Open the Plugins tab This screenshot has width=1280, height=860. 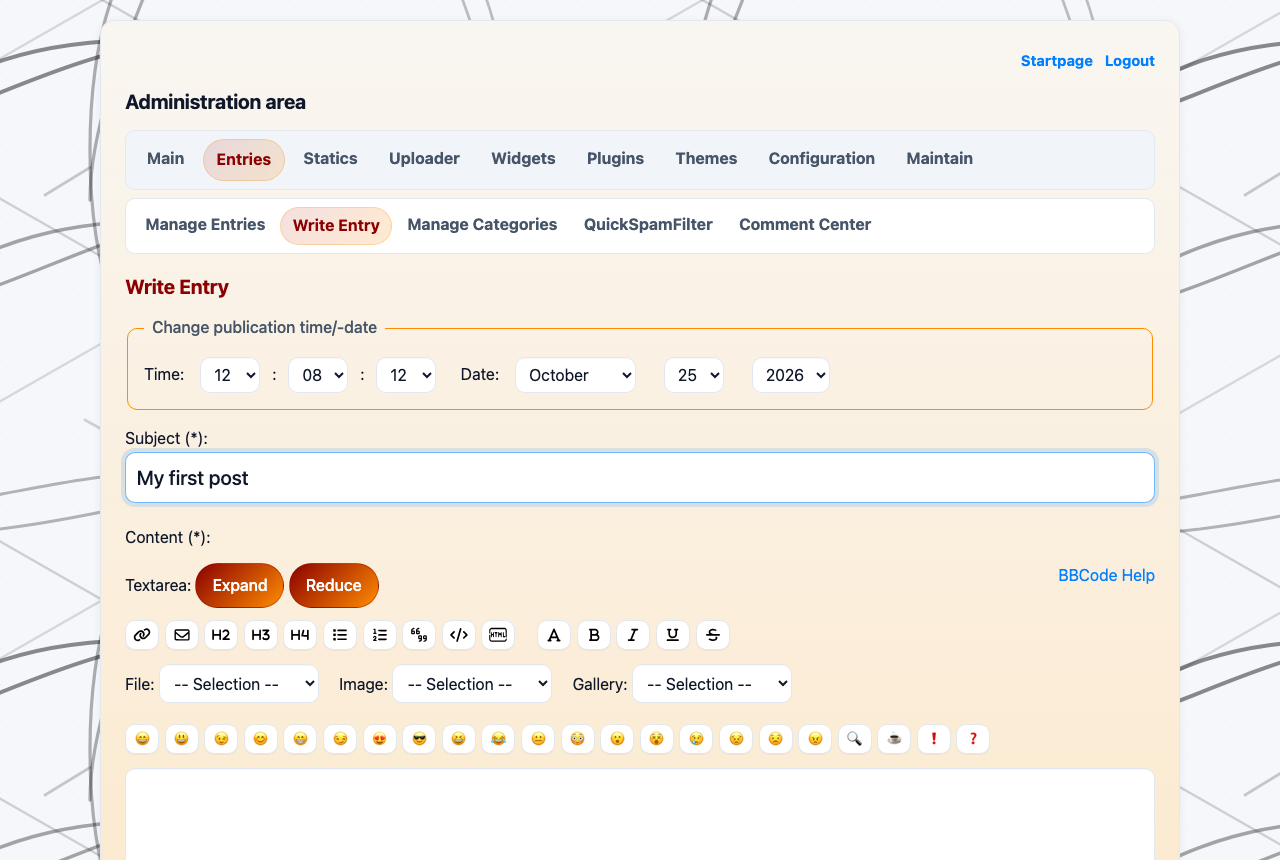(615, 159)
